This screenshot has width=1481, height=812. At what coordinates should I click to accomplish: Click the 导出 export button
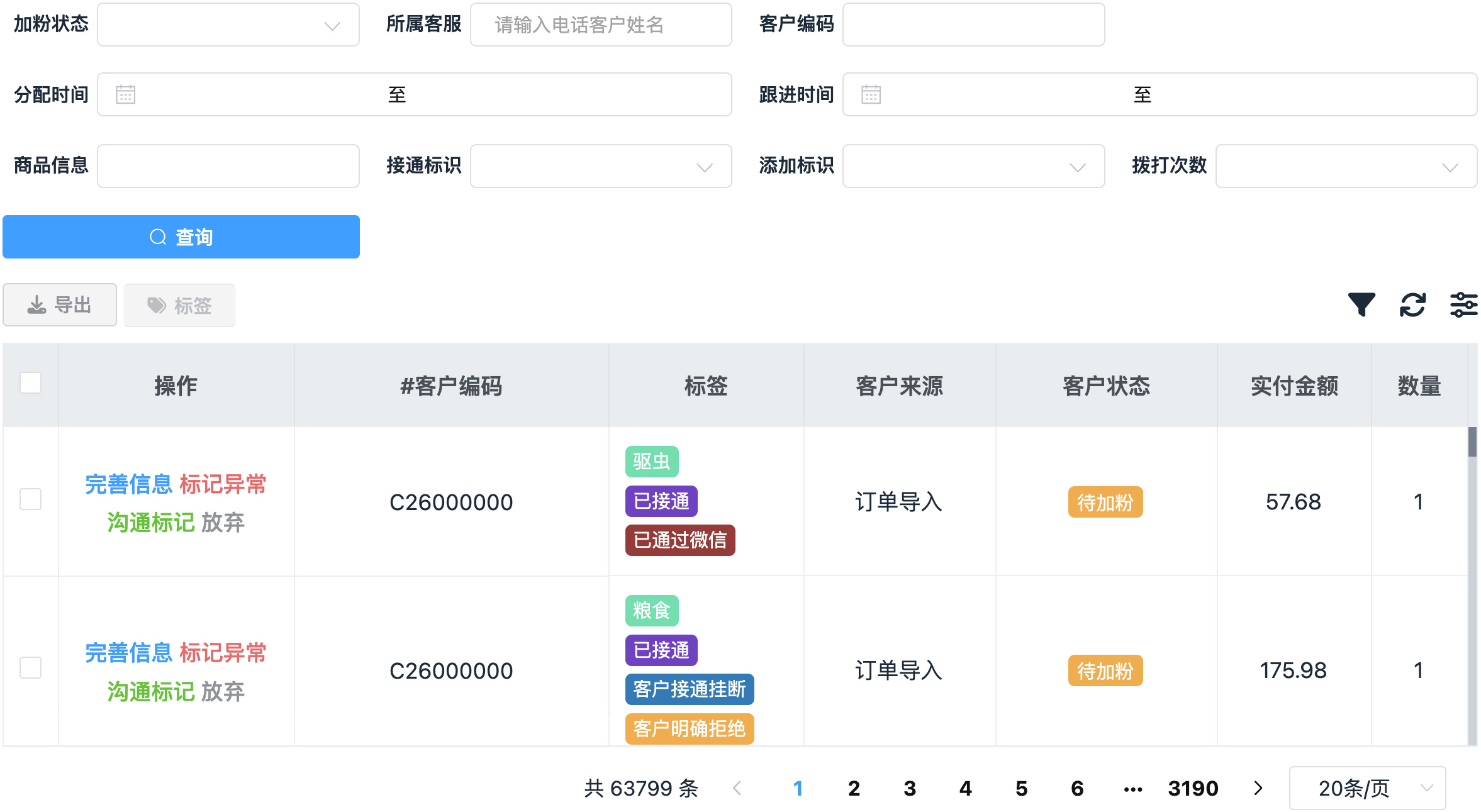tap(60, 305)
